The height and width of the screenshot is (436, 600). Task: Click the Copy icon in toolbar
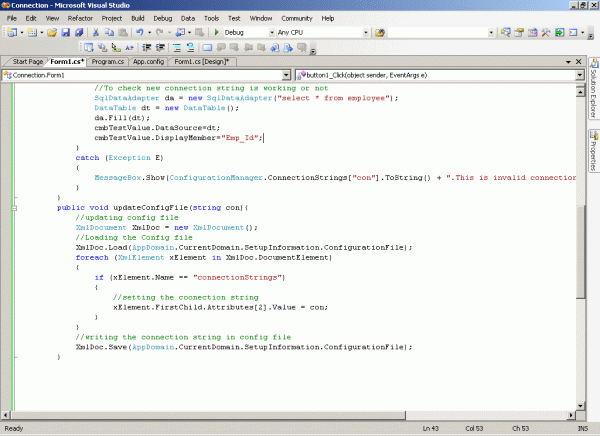tap(109, 33)
